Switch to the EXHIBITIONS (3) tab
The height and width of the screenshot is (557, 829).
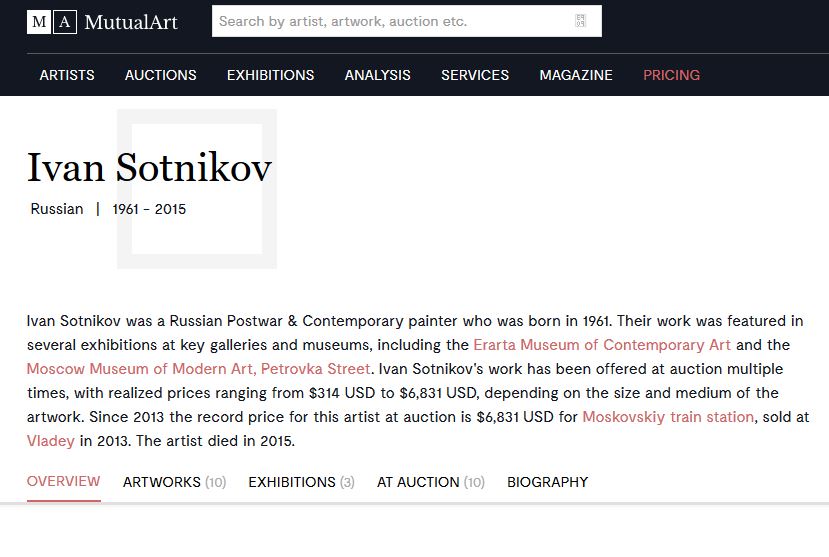(x=301, y=482)
